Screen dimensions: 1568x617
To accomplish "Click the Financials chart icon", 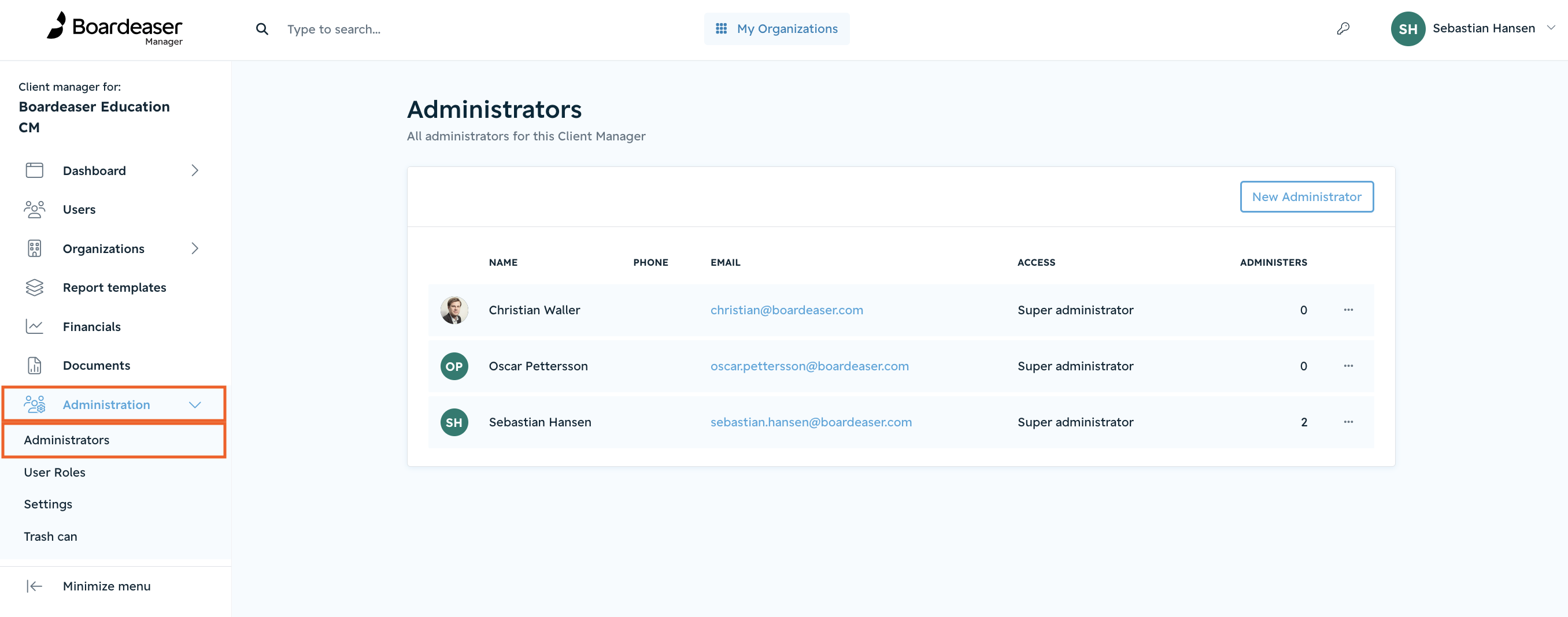I will pos(35,326).
